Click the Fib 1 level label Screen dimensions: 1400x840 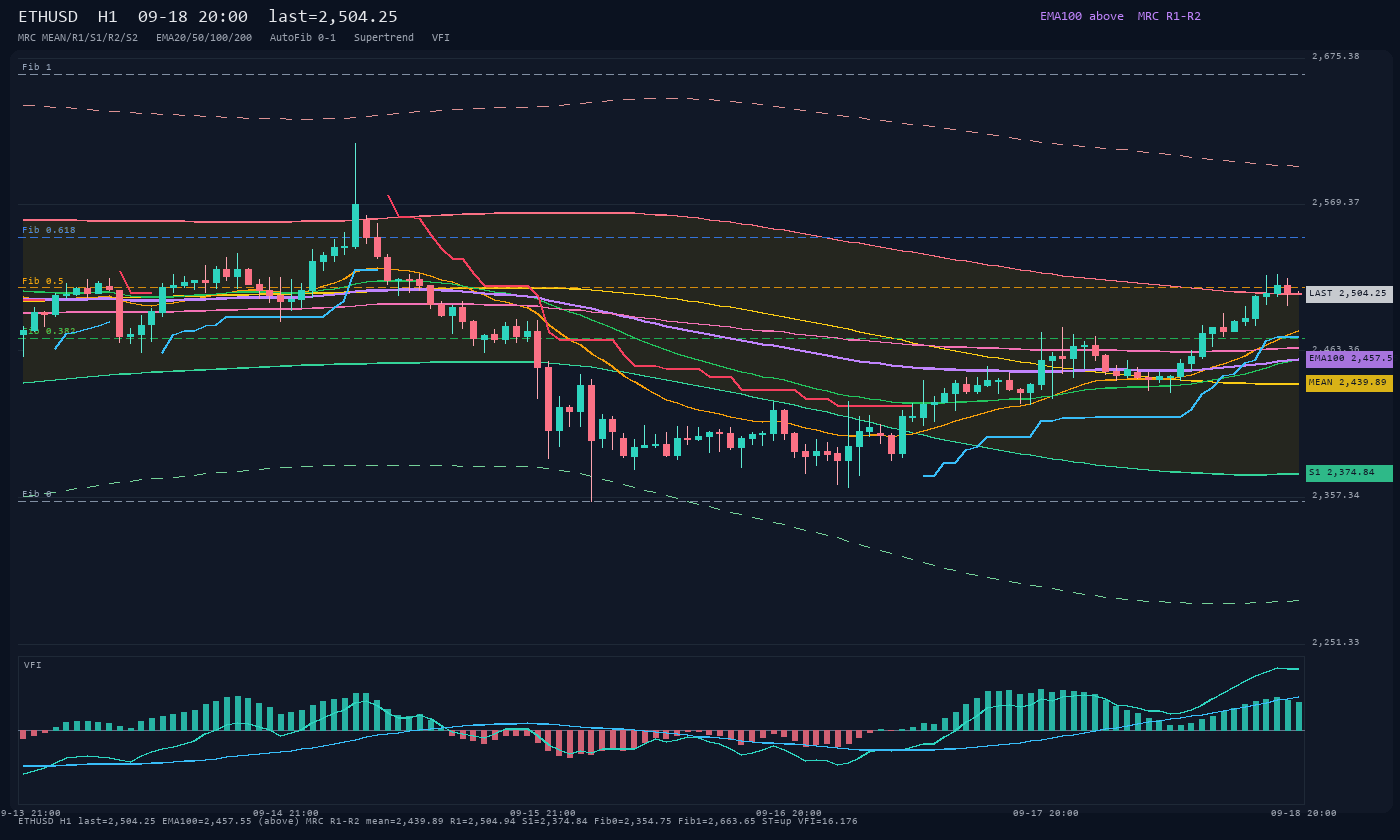pyautogui.click(x=37, y=67)
